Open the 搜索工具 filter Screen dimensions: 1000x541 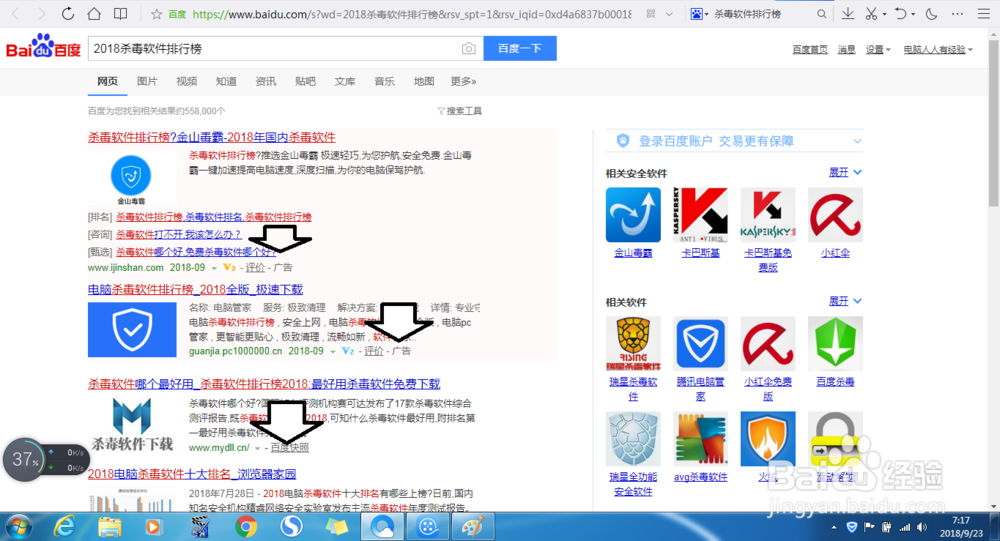[460, 111]
